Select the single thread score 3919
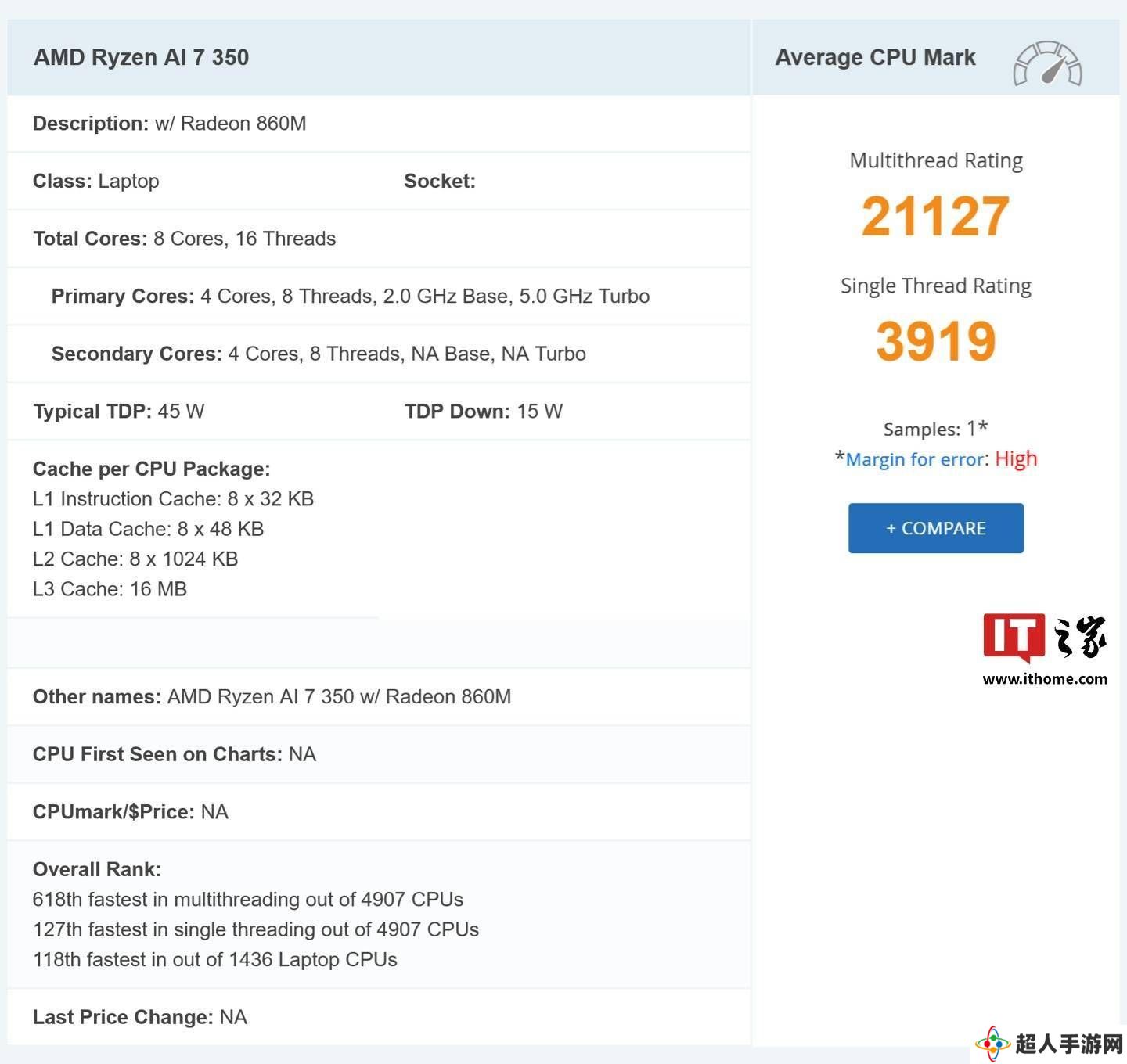The image size is (1127, 1064). 935,341
